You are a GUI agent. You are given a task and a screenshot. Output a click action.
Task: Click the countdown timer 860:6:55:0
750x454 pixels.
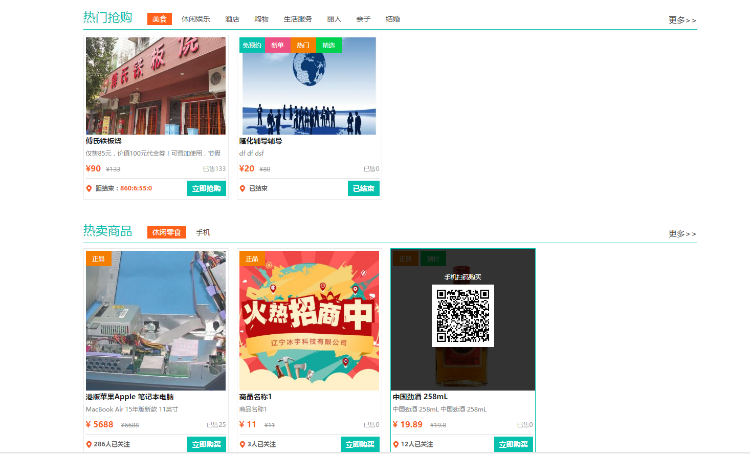tap(136, 188)
